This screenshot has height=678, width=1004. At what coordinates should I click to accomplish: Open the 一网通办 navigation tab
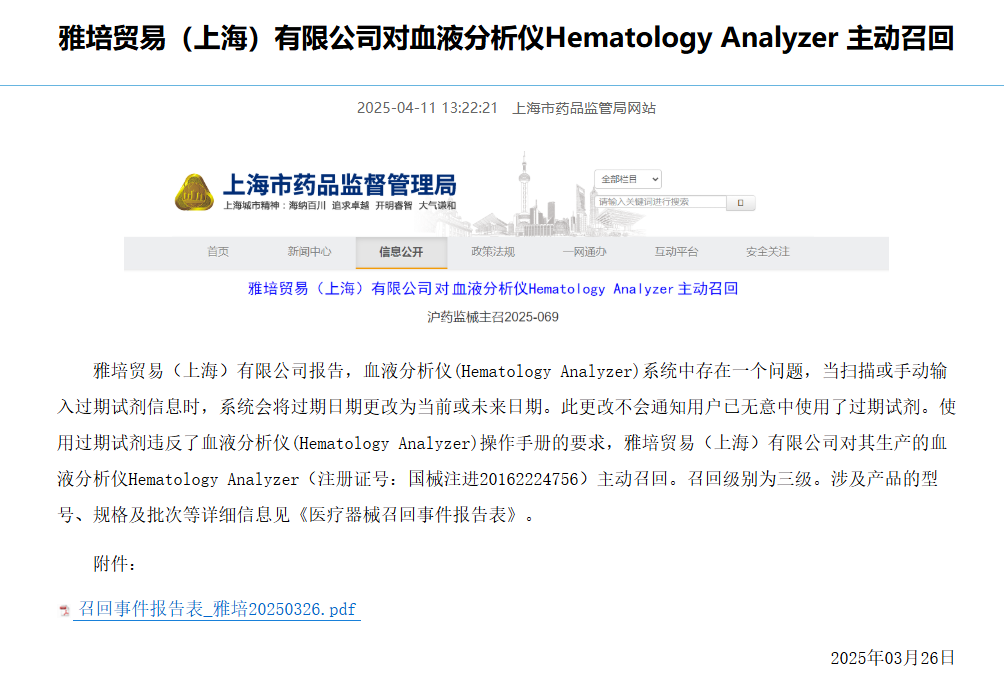pos(584,252)
